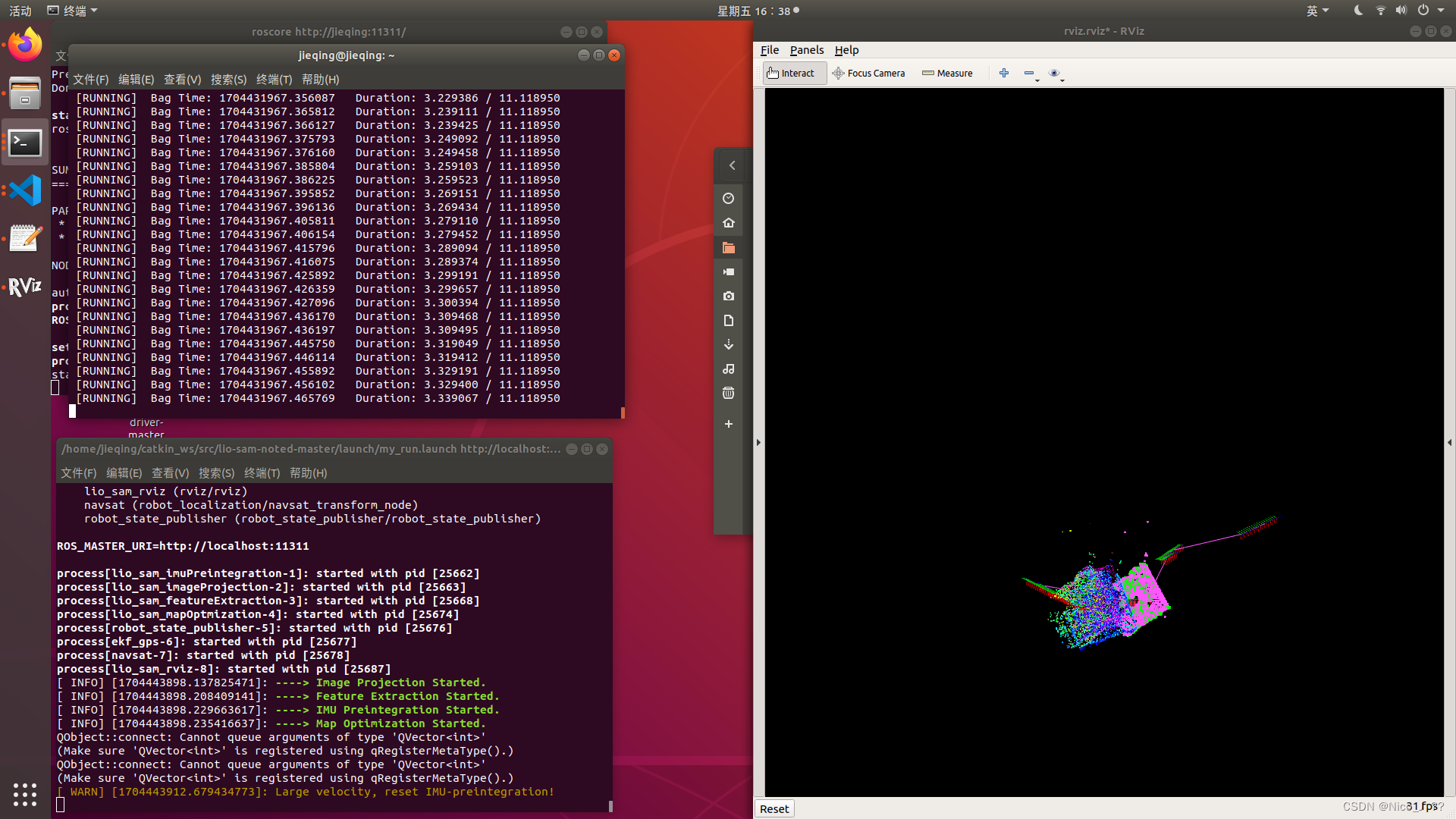Click the home/reset view icon in RViz sidebar

pos(728,222)
